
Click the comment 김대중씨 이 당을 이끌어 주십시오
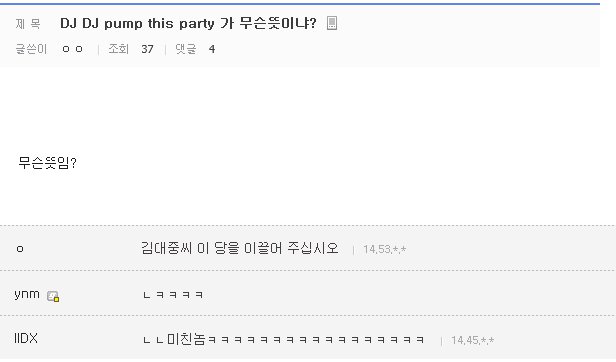pyautogui.click(x=240, y=248)
